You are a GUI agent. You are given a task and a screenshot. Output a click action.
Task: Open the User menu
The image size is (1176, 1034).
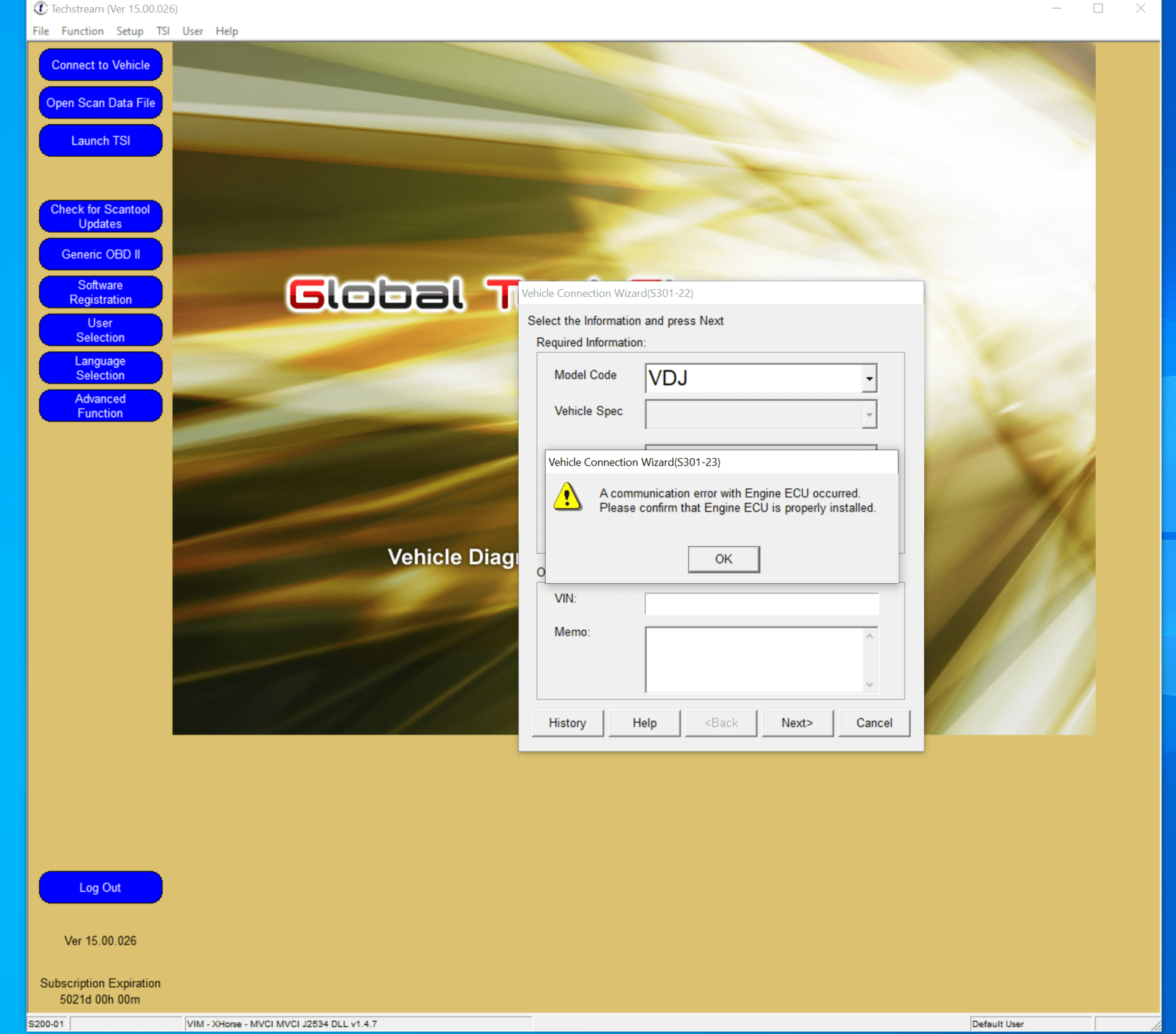(x=193, y=31)
